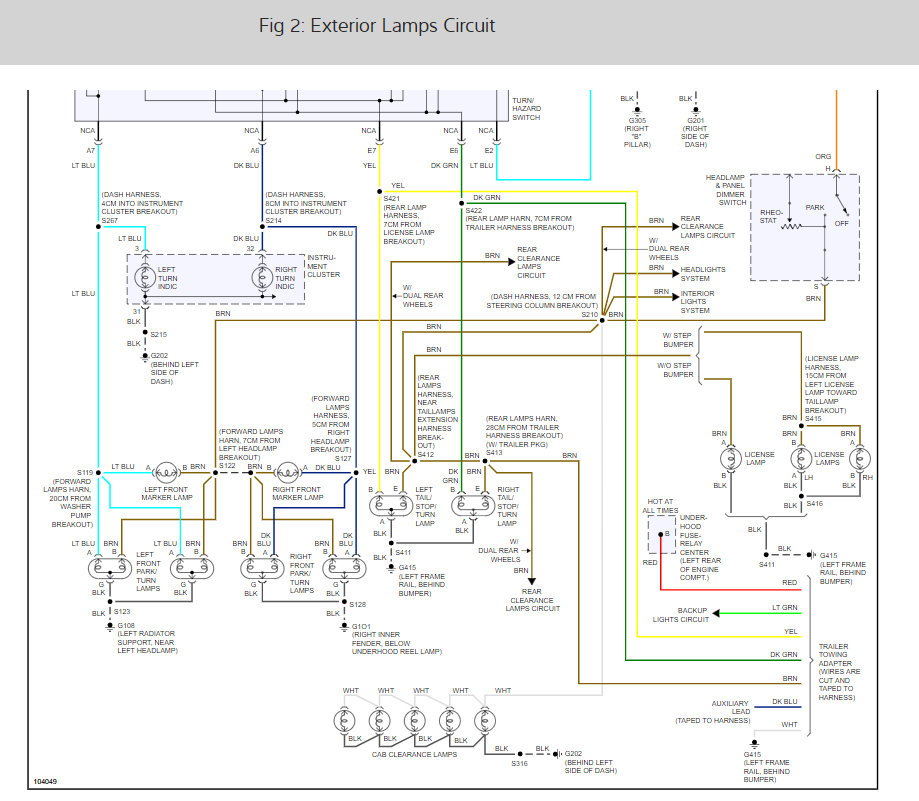The height and width of the screenshot is (801, 919).
Task: Click the CAB CLEARANCE LAMPS label
Action: (x=414, y=755)
